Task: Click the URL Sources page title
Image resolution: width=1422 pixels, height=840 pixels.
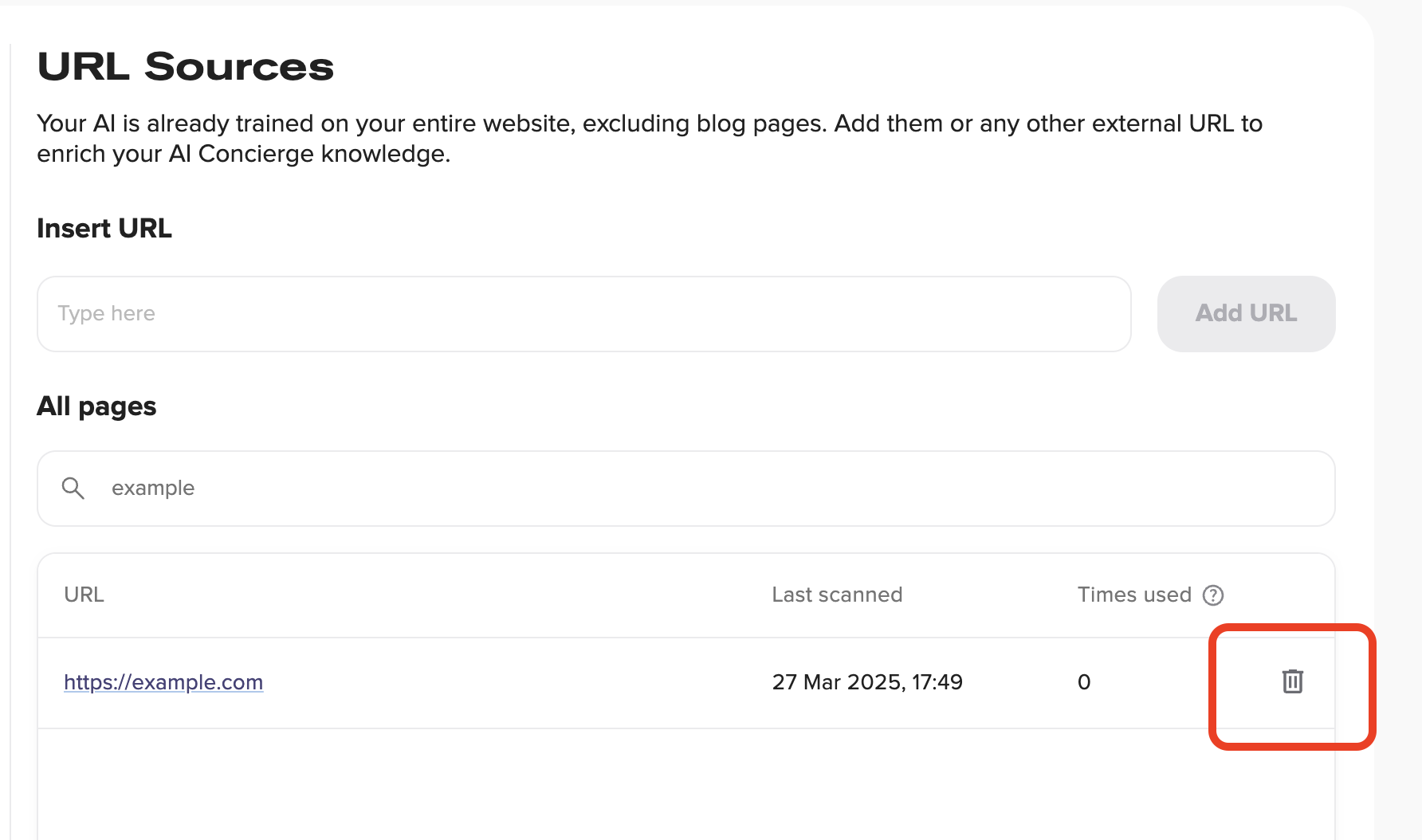Action: (186, 66)
